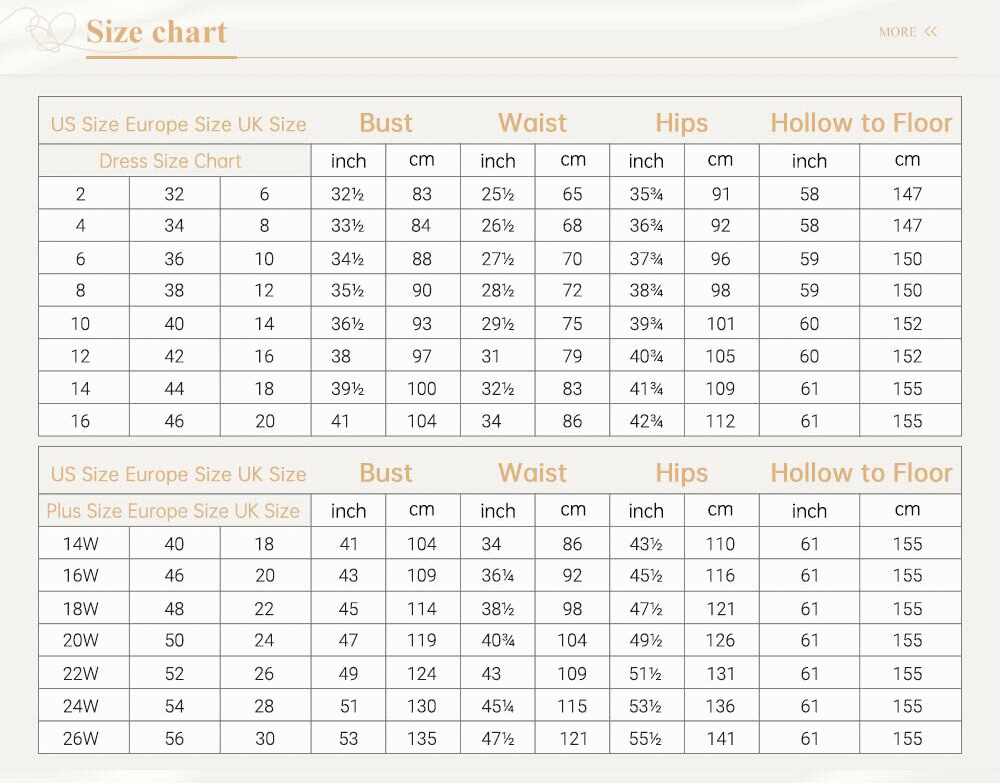This screenshot has width=1000, height=783.
Task: Select the Dress Size Chart label
Action: (x=170, y=161)
